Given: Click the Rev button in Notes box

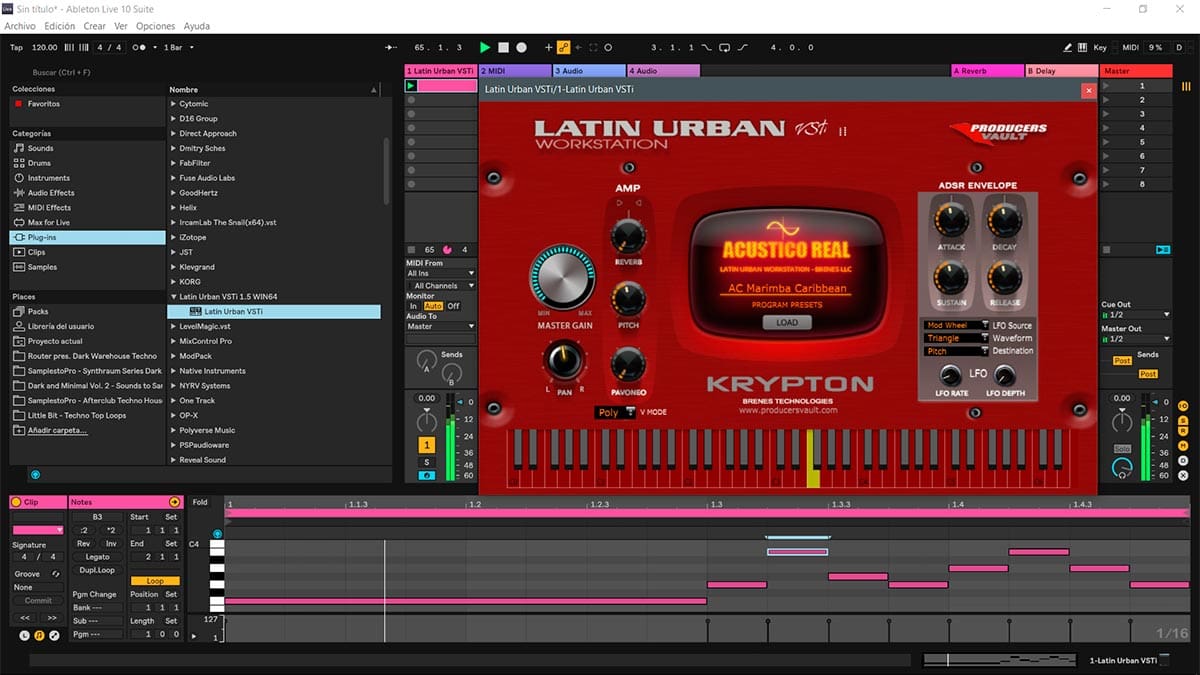Looking at the screenshot, I should [x=84, y=544].
